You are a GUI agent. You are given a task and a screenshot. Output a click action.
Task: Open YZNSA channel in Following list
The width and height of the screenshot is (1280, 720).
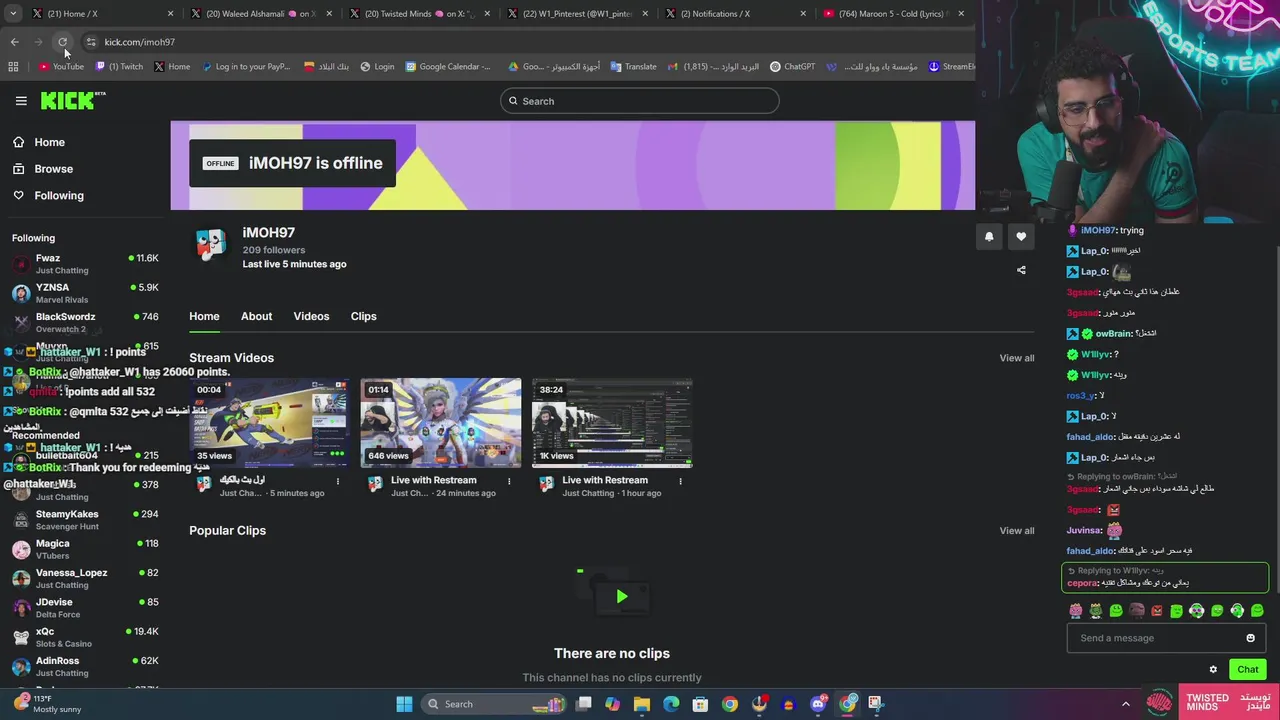click(85, 293)
